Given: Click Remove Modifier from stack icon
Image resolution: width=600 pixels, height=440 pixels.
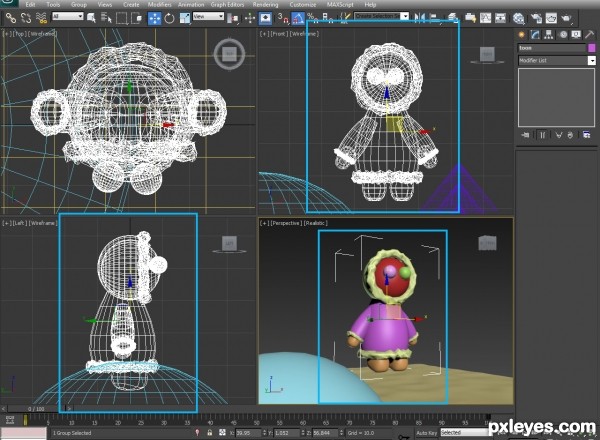Looking at the screenshot, I should click(x=570, y=135).
